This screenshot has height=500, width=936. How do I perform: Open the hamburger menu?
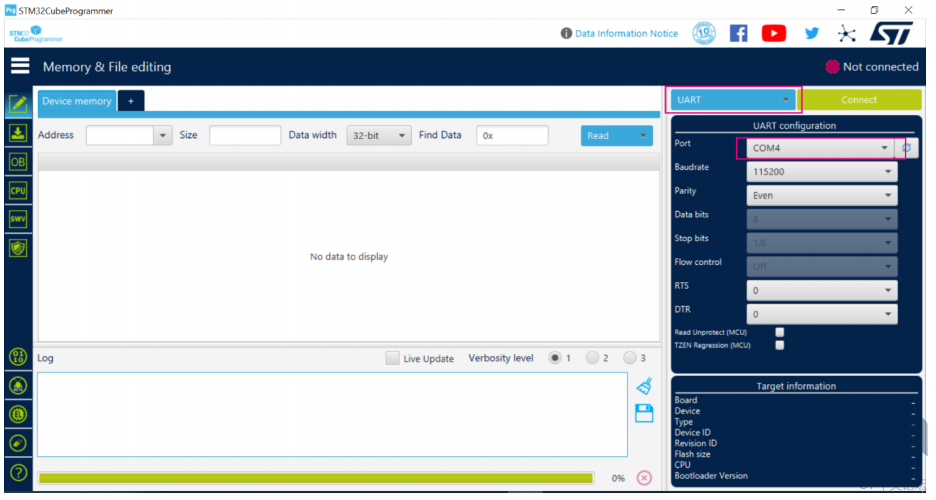coord(20,66)
